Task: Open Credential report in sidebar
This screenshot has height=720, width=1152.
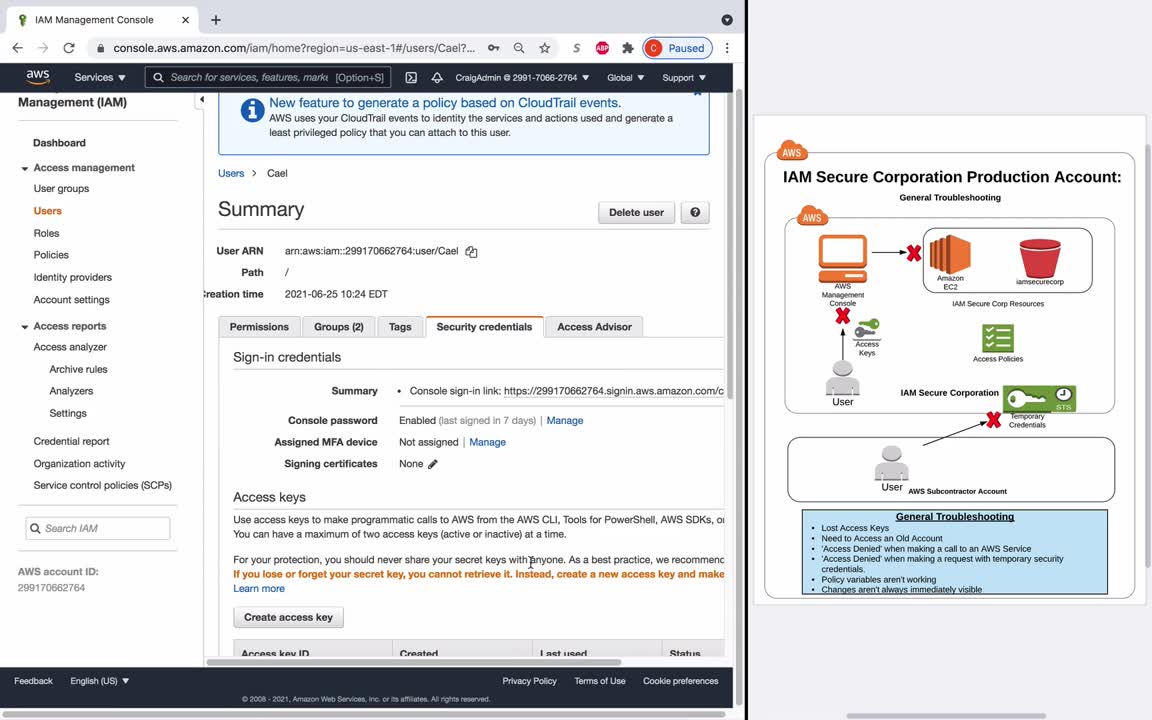Action: coord(71,442)
